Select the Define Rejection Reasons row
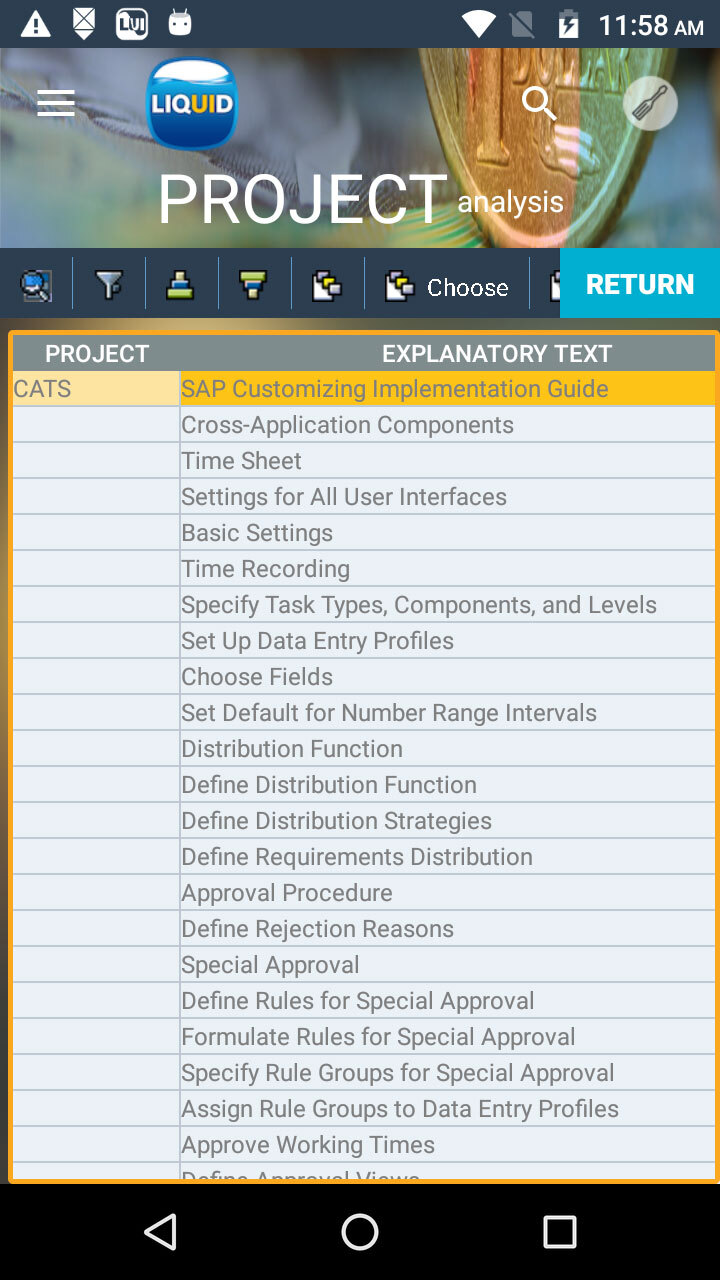The image size is (720, 1280). coord(446,929)
